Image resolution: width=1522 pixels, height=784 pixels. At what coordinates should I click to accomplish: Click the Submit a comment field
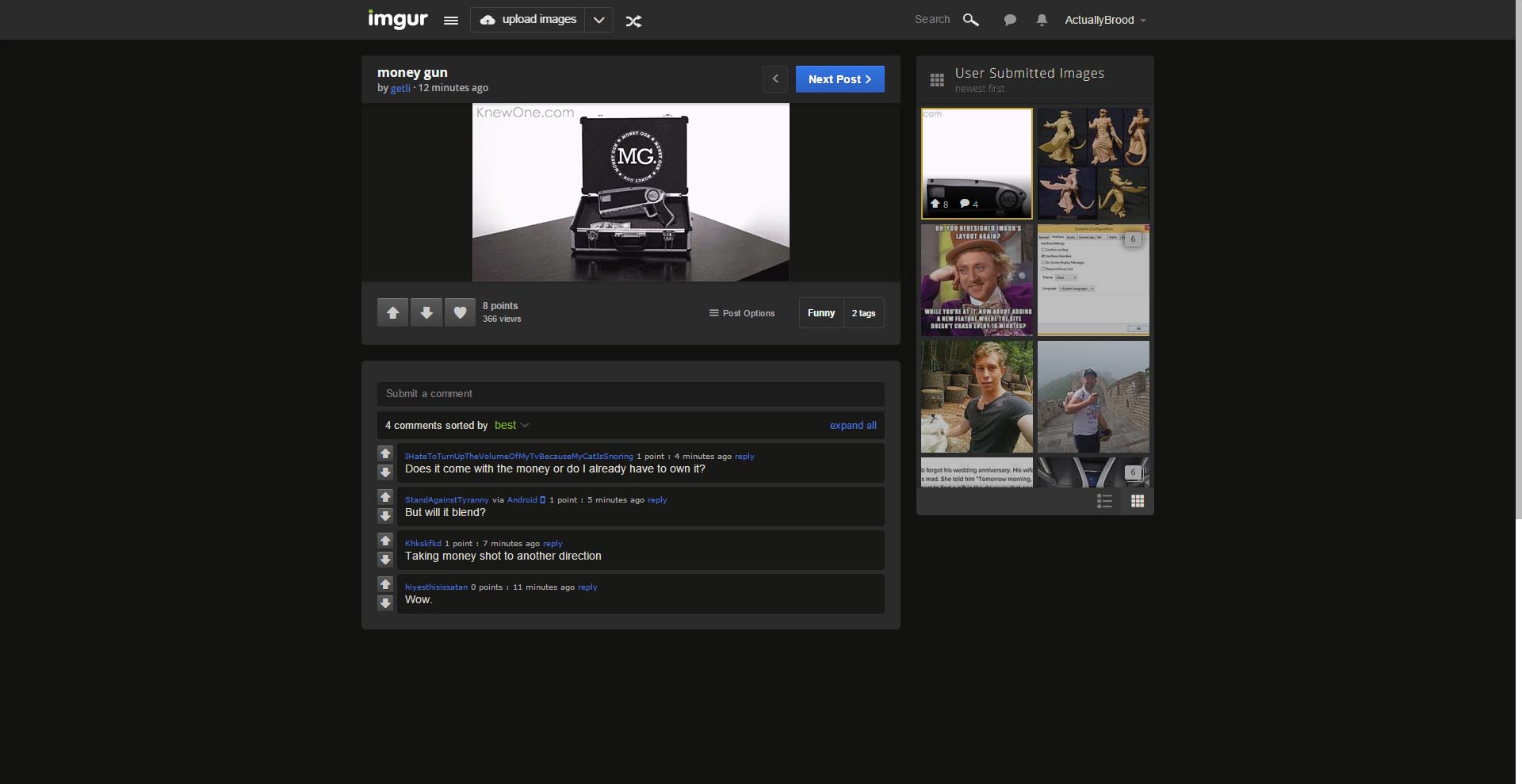point(630,394)
